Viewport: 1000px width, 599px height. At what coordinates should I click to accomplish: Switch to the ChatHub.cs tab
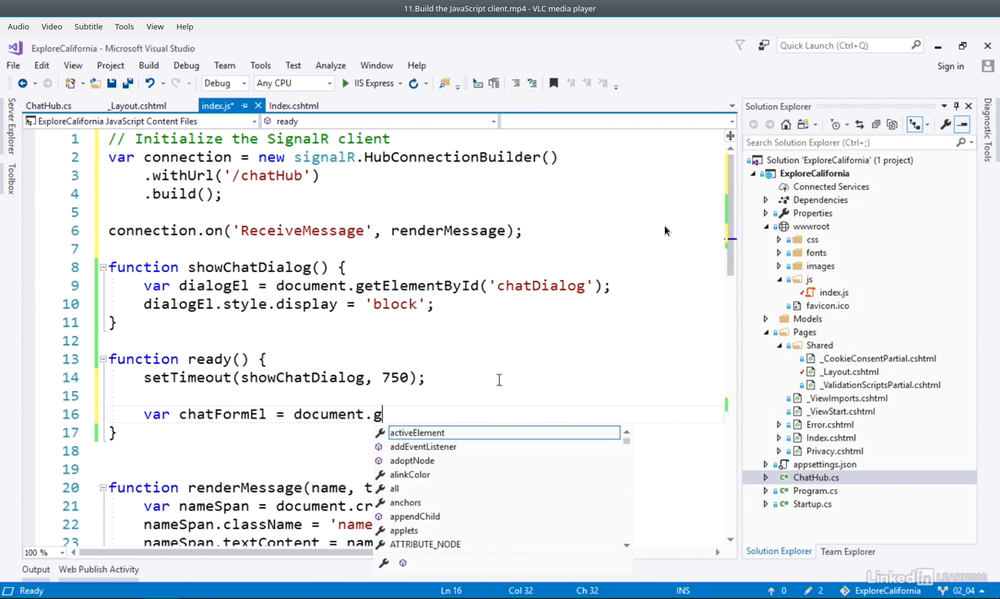point(48,105)
